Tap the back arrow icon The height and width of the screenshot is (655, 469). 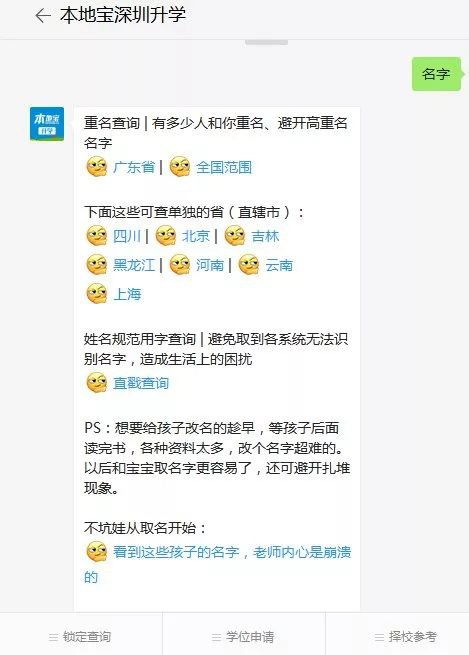[x=43, y=16]
